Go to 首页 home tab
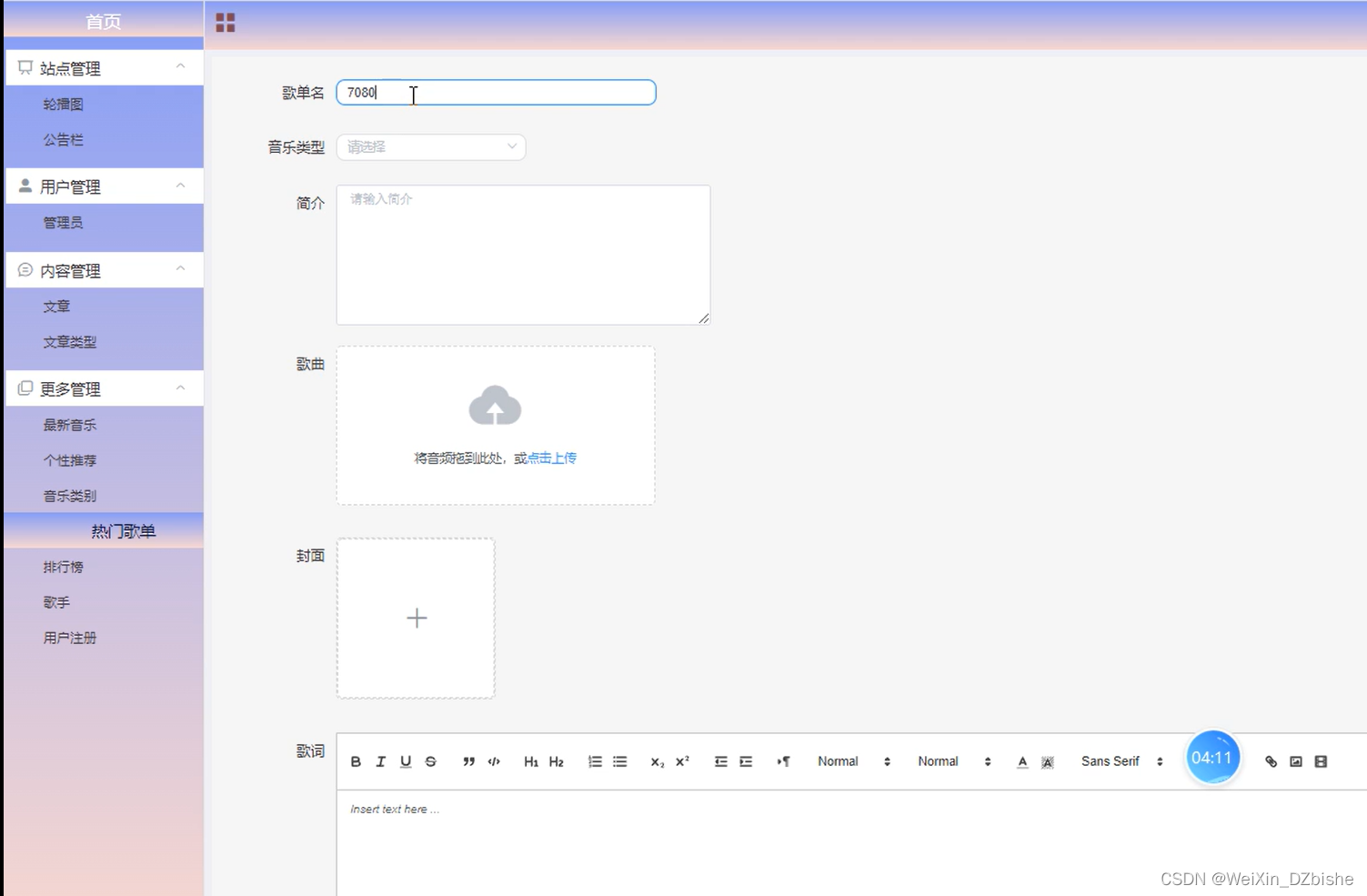Viewport: 1367px width, 896px height. tap(104, 22)
